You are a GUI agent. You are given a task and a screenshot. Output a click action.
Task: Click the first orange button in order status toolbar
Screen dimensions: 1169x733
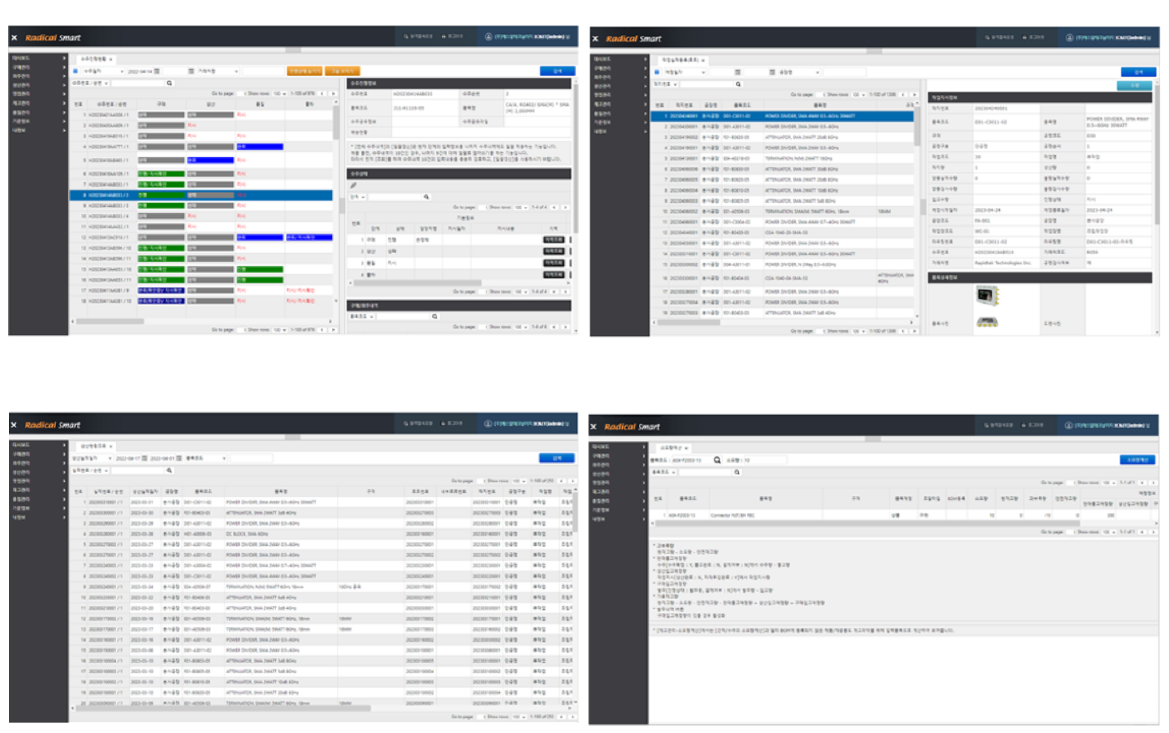305,72
